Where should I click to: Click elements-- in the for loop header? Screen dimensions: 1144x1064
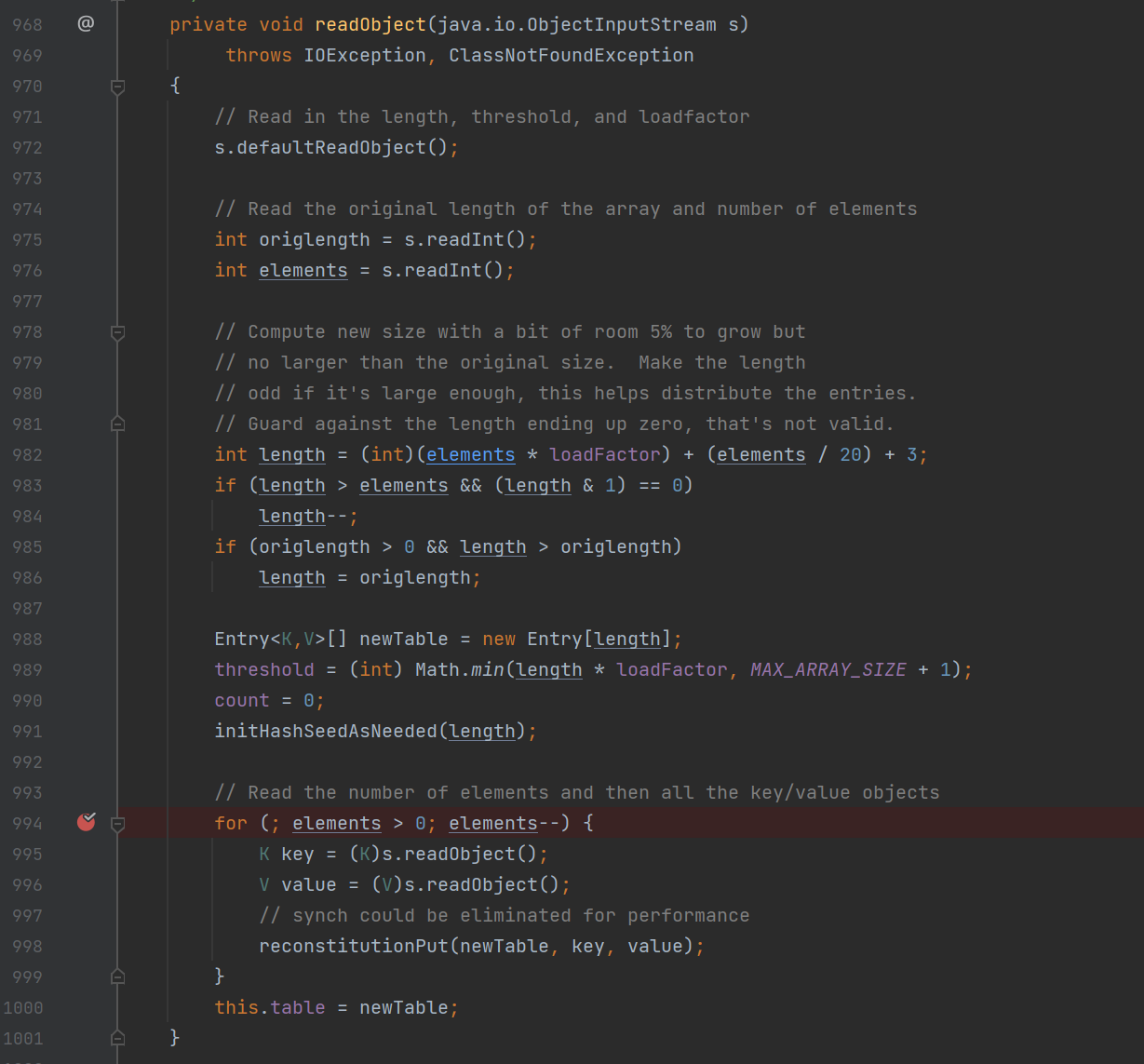click(x=505, y=823)
